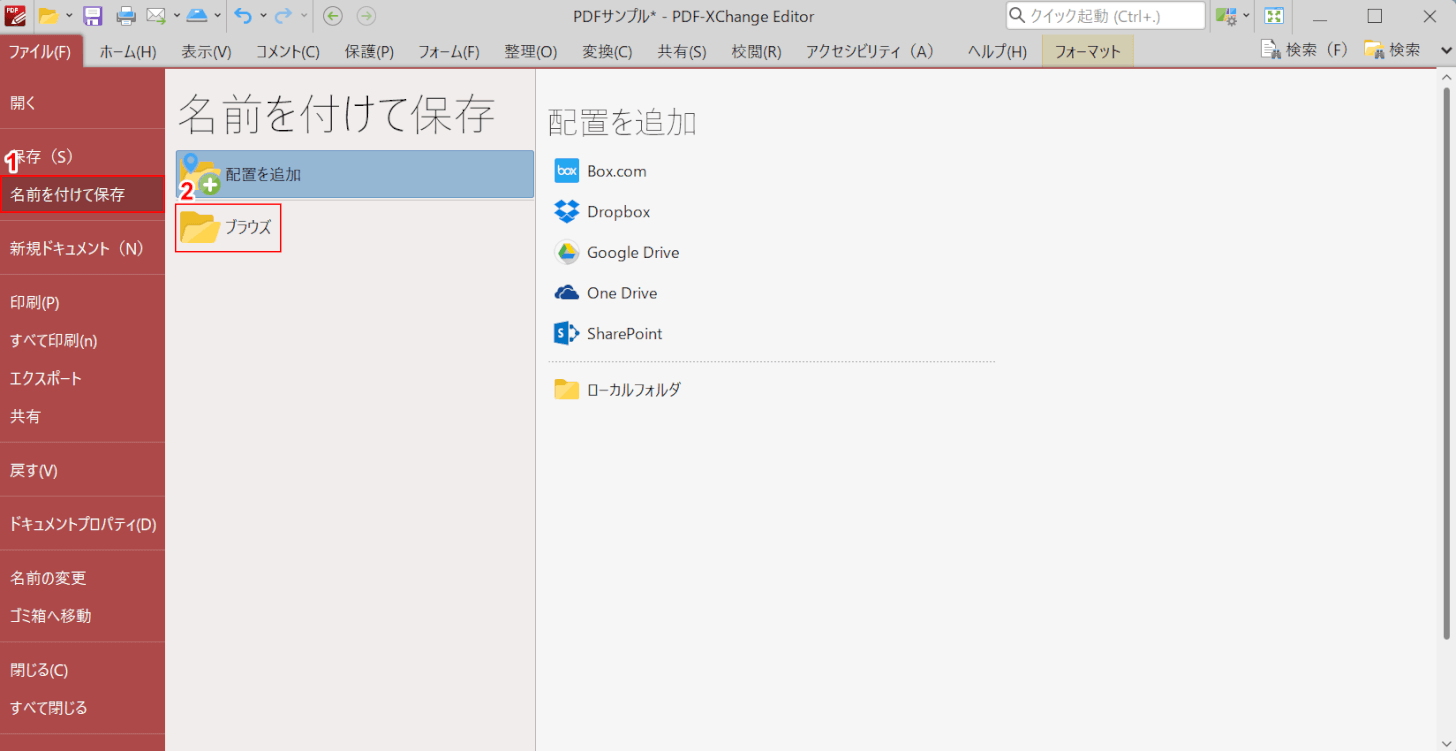Go to the previous view with green back arrow
The image size is (1456, 751).
click(333, 16)
